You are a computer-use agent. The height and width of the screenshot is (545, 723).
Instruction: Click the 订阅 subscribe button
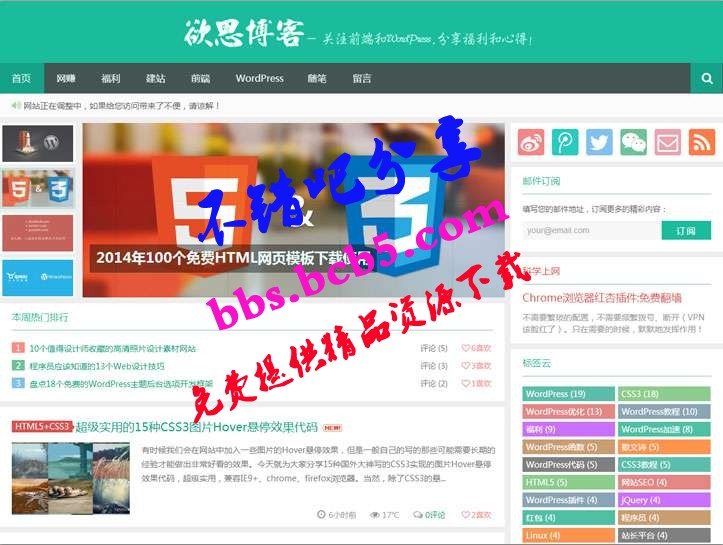[686, 231]
